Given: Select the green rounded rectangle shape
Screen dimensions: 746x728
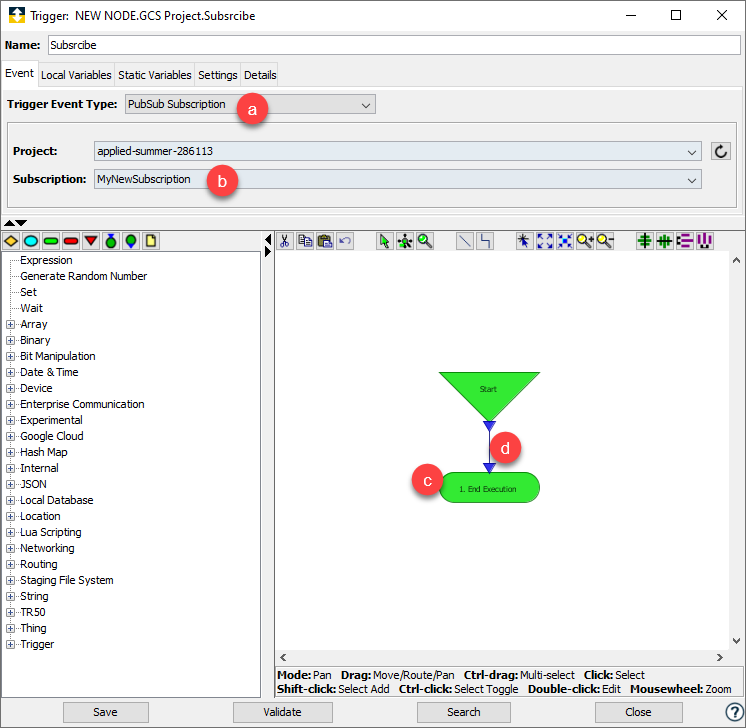Looking at the screenshot, I should click(51, 241).
